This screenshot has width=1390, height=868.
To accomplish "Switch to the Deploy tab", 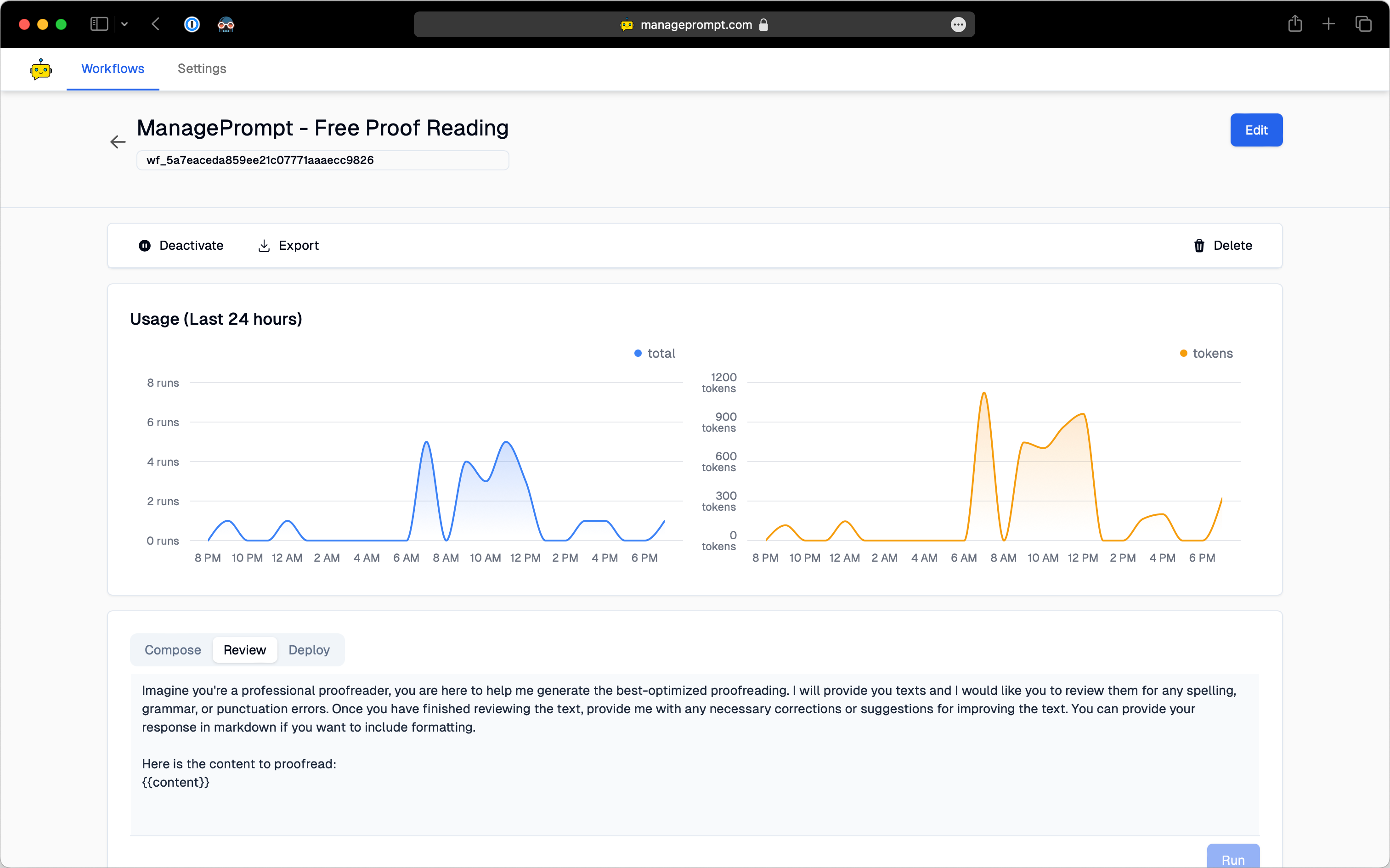I will coord(309,650).
